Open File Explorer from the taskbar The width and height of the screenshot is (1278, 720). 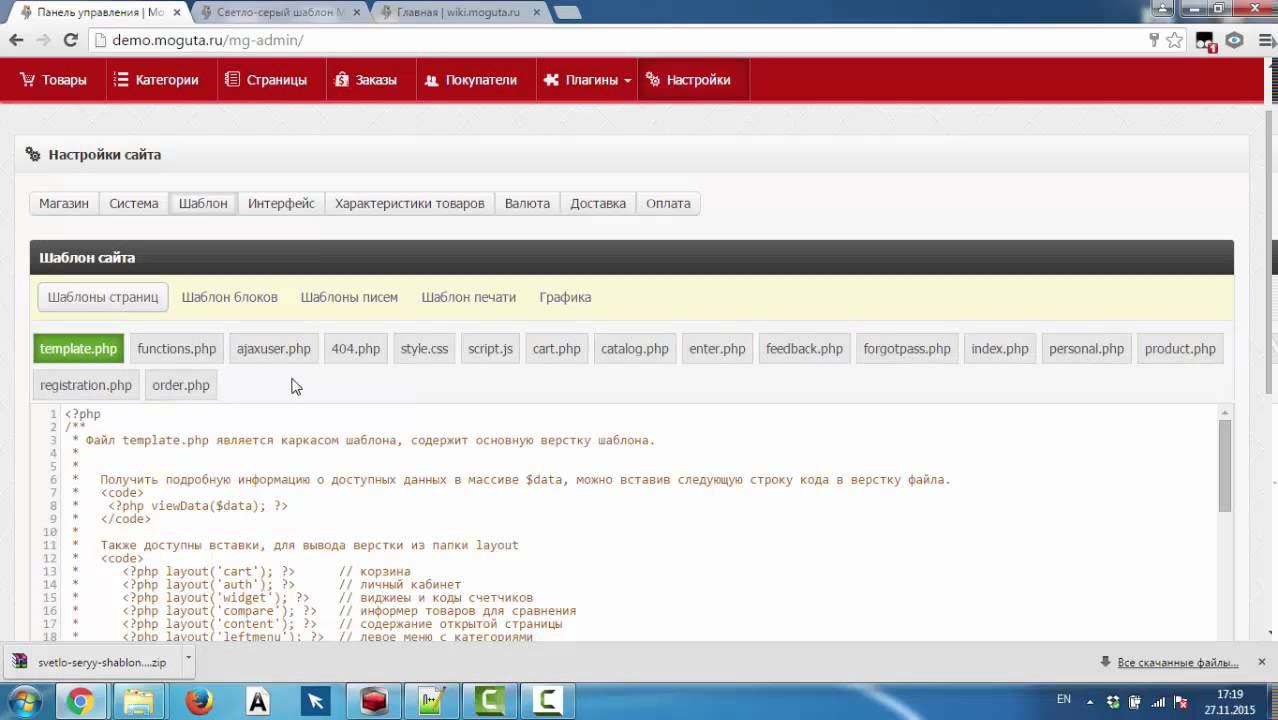tap(139, 701)
